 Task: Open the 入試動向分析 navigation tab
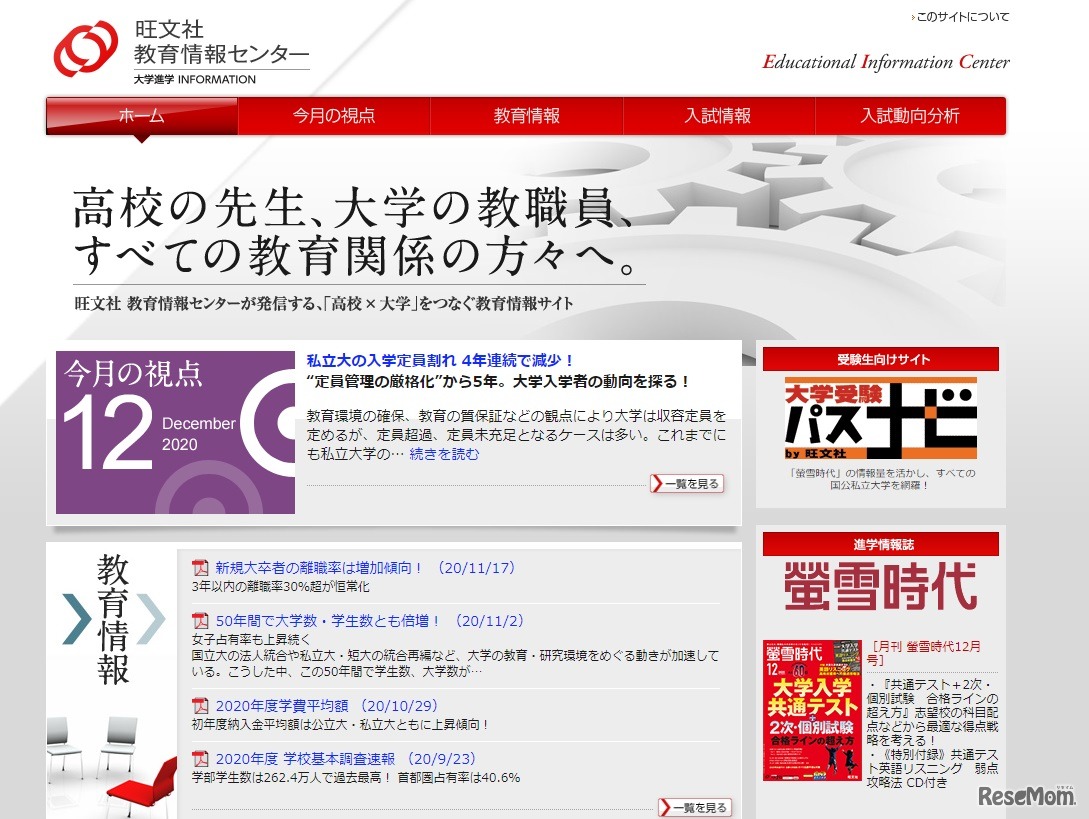(x=910, y=115)
